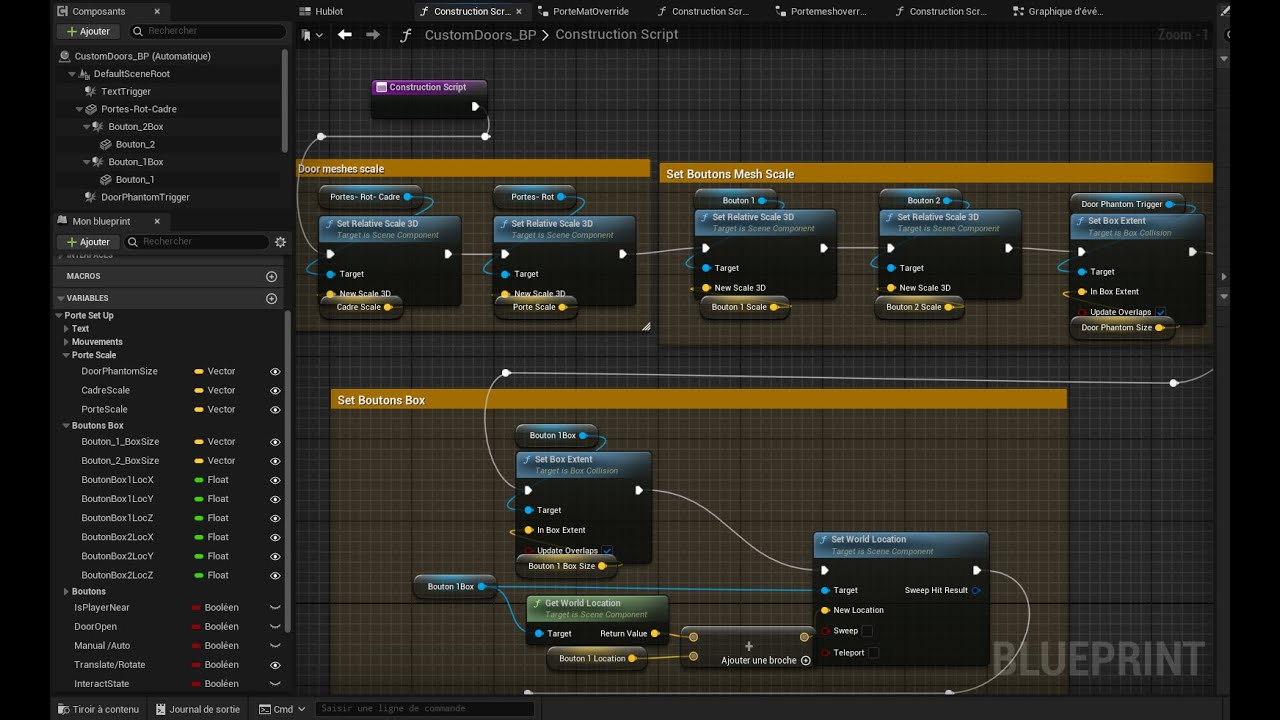The image size is (1280, 720).
Task: Toggle visibility eye for DoorPhantomSize variable
Action: point(275,371)
